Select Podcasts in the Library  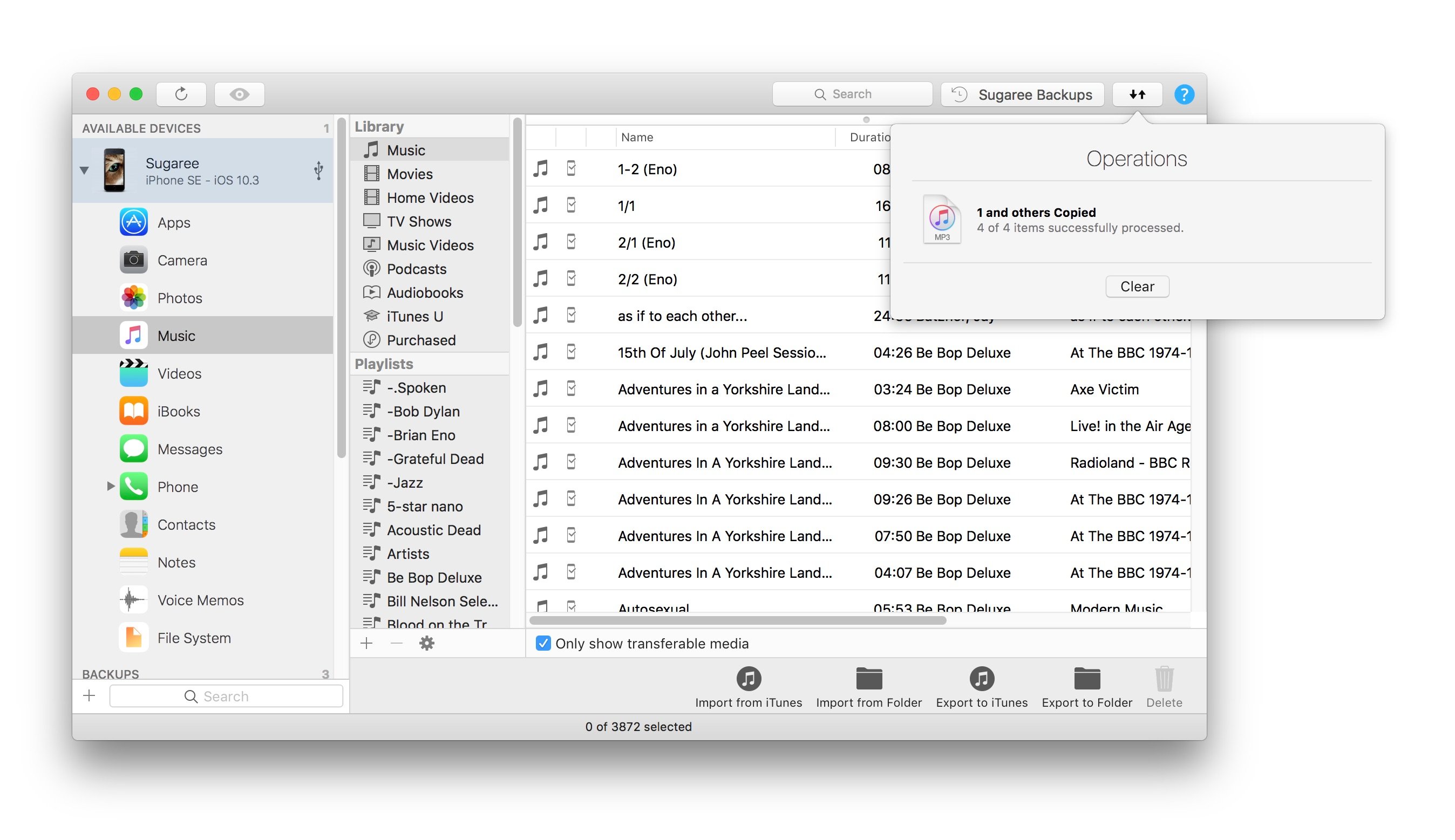click(430, 268)
